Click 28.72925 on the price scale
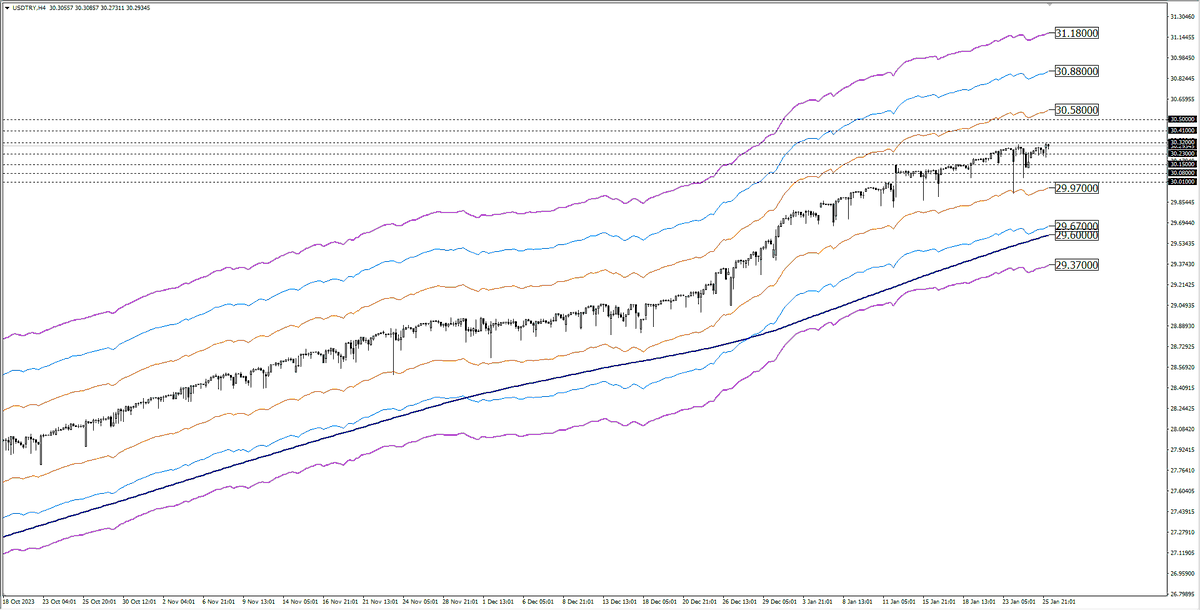Image resolution: width=1200 pixels, height=610 pixels. tap(1184, 346)
